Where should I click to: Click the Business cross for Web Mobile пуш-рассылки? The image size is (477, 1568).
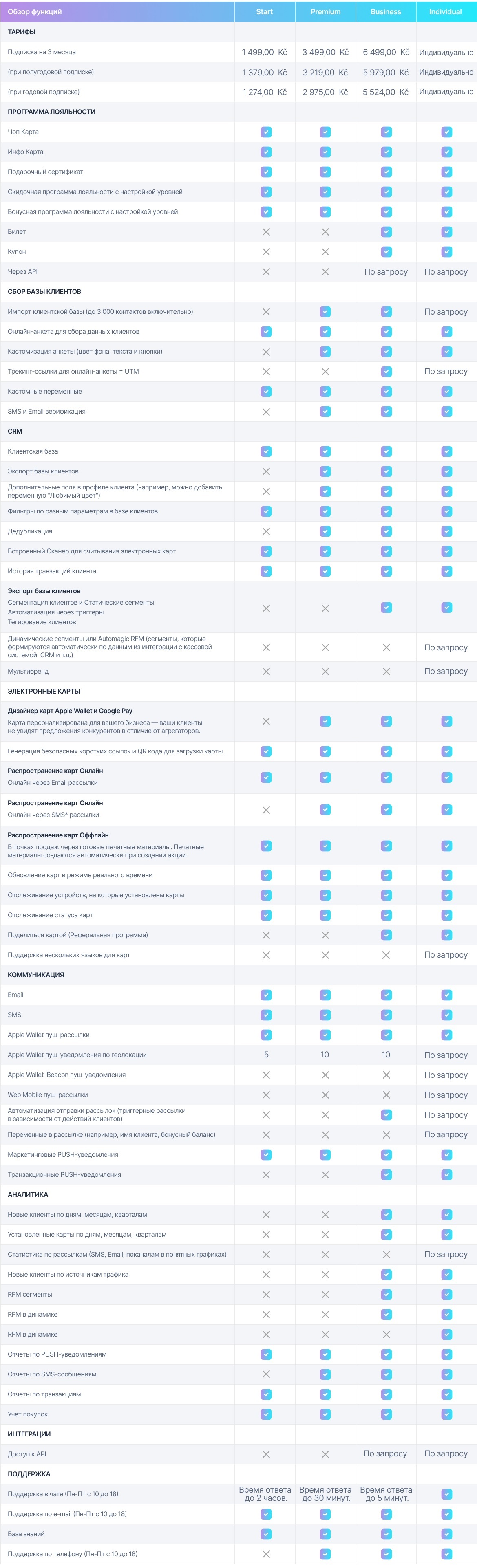click(x=386, y=1095)
